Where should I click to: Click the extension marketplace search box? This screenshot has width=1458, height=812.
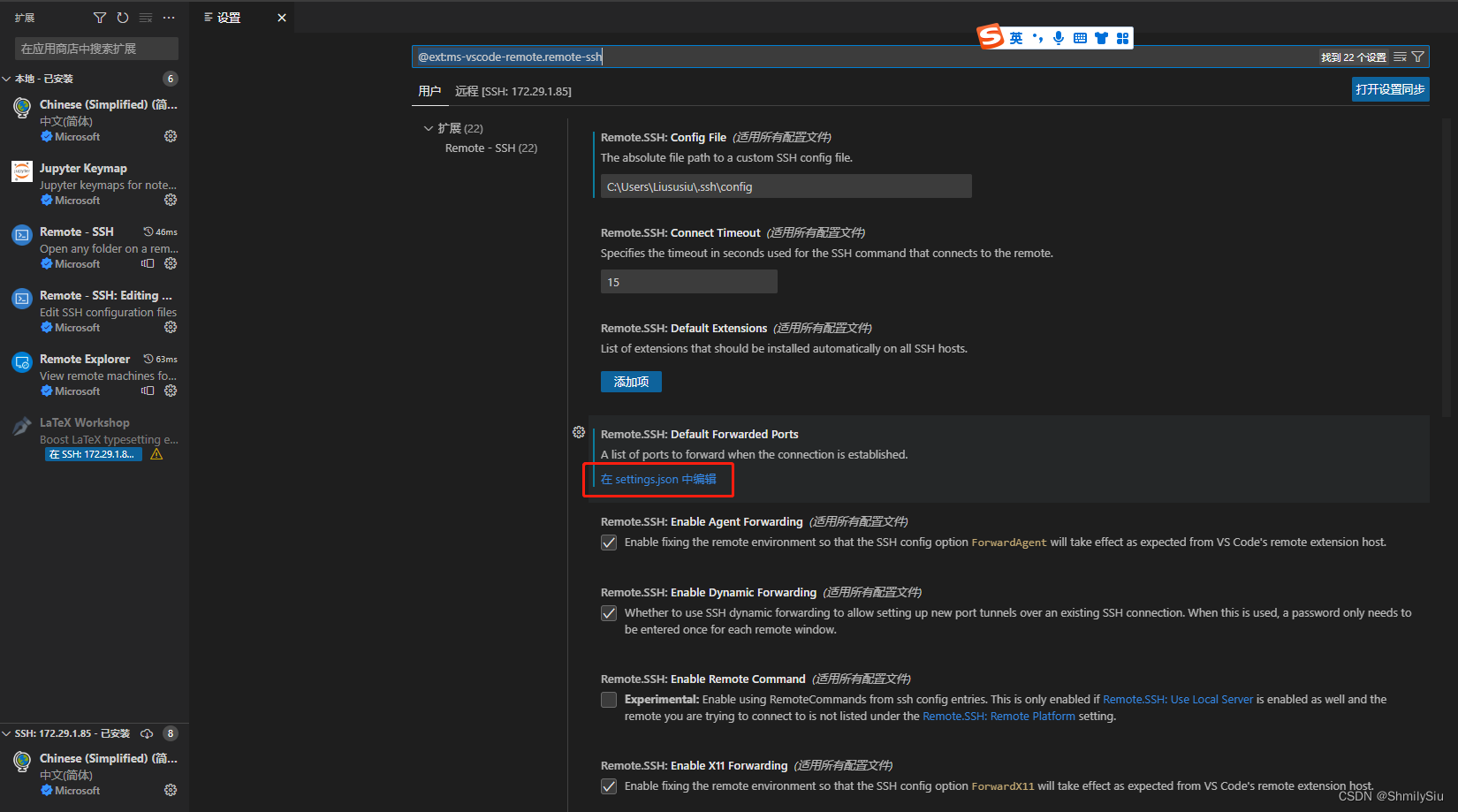tap(95, 48)
